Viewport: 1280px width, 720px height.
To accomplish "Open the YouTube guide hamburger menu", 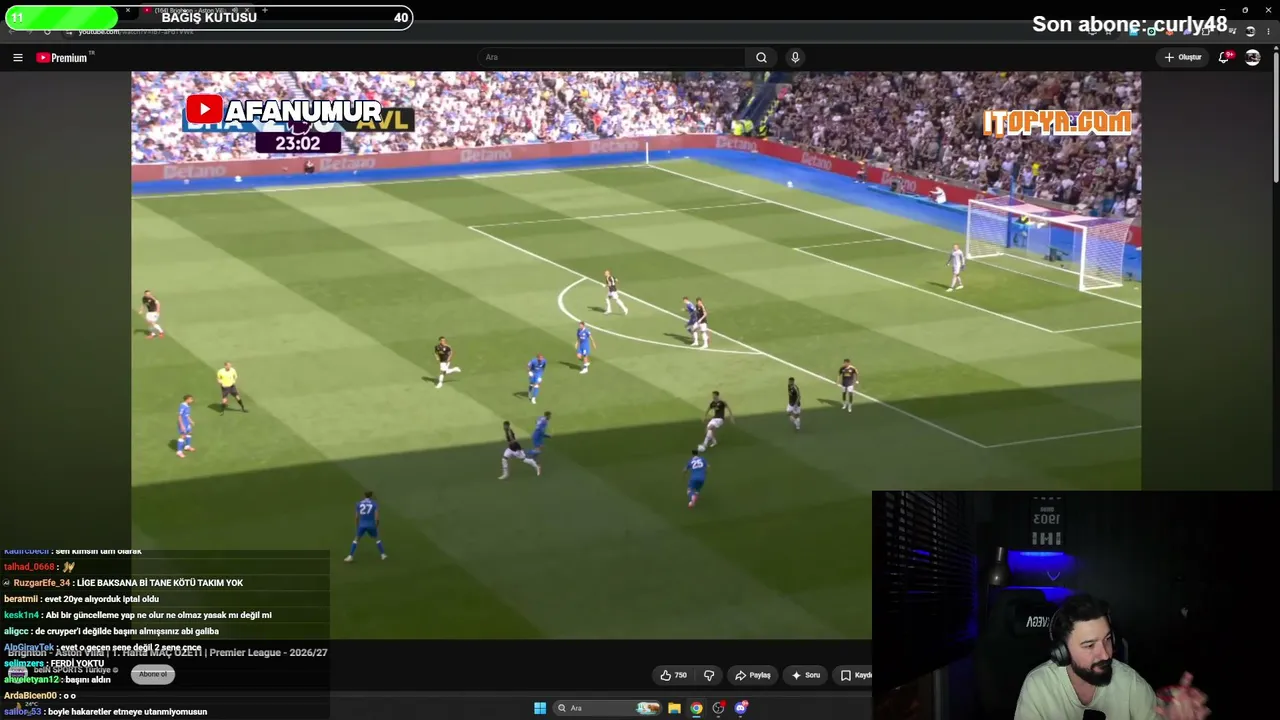I will (17, 58).
